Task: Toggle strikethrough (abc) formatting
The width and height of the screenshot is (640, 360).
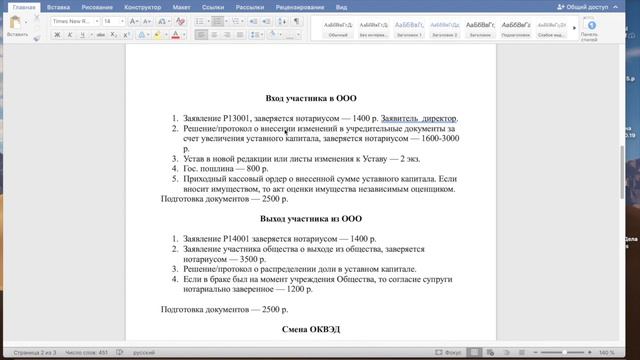Action: coord(101,35)
